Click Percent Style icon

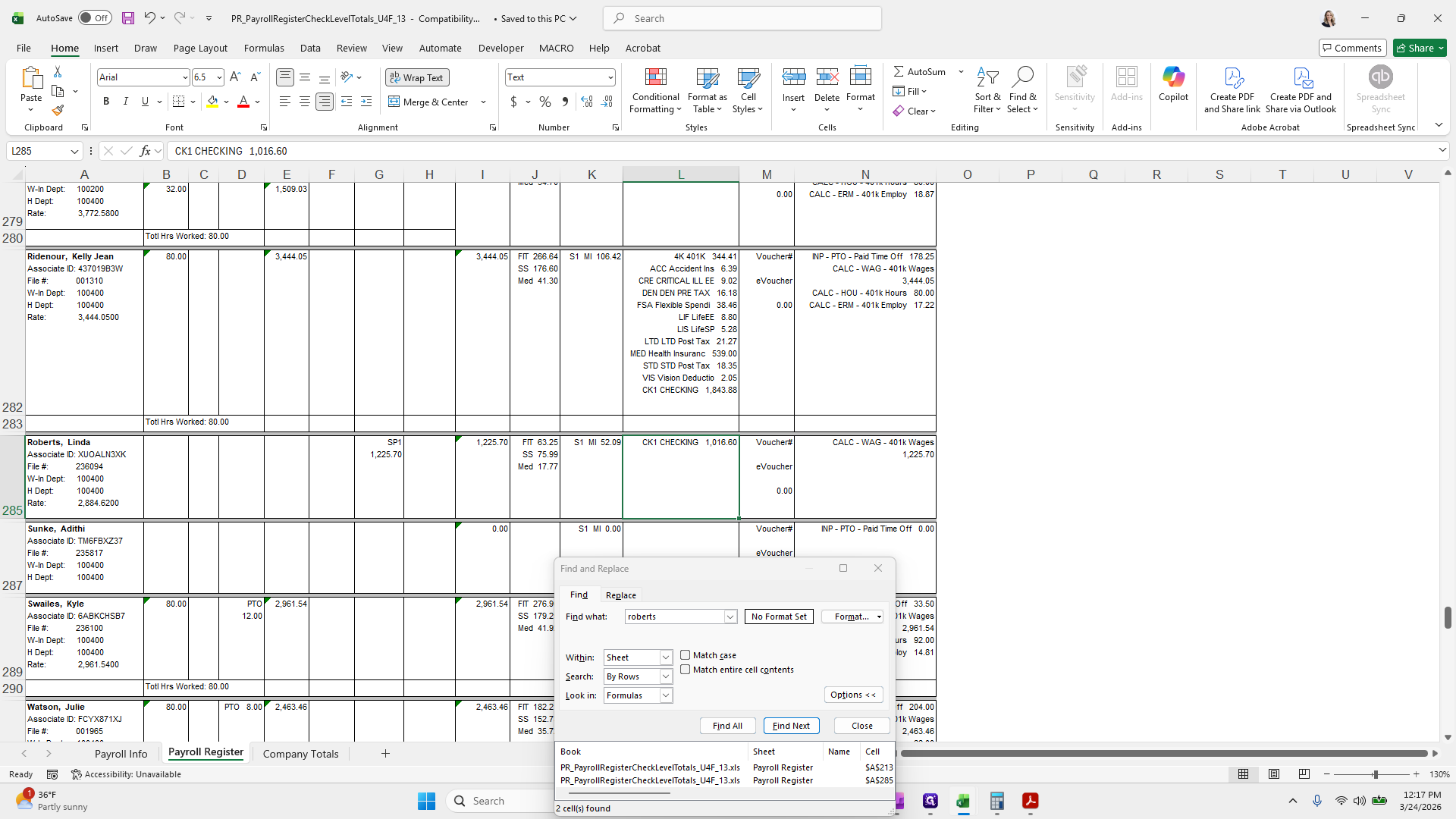[x=545, y=102]
